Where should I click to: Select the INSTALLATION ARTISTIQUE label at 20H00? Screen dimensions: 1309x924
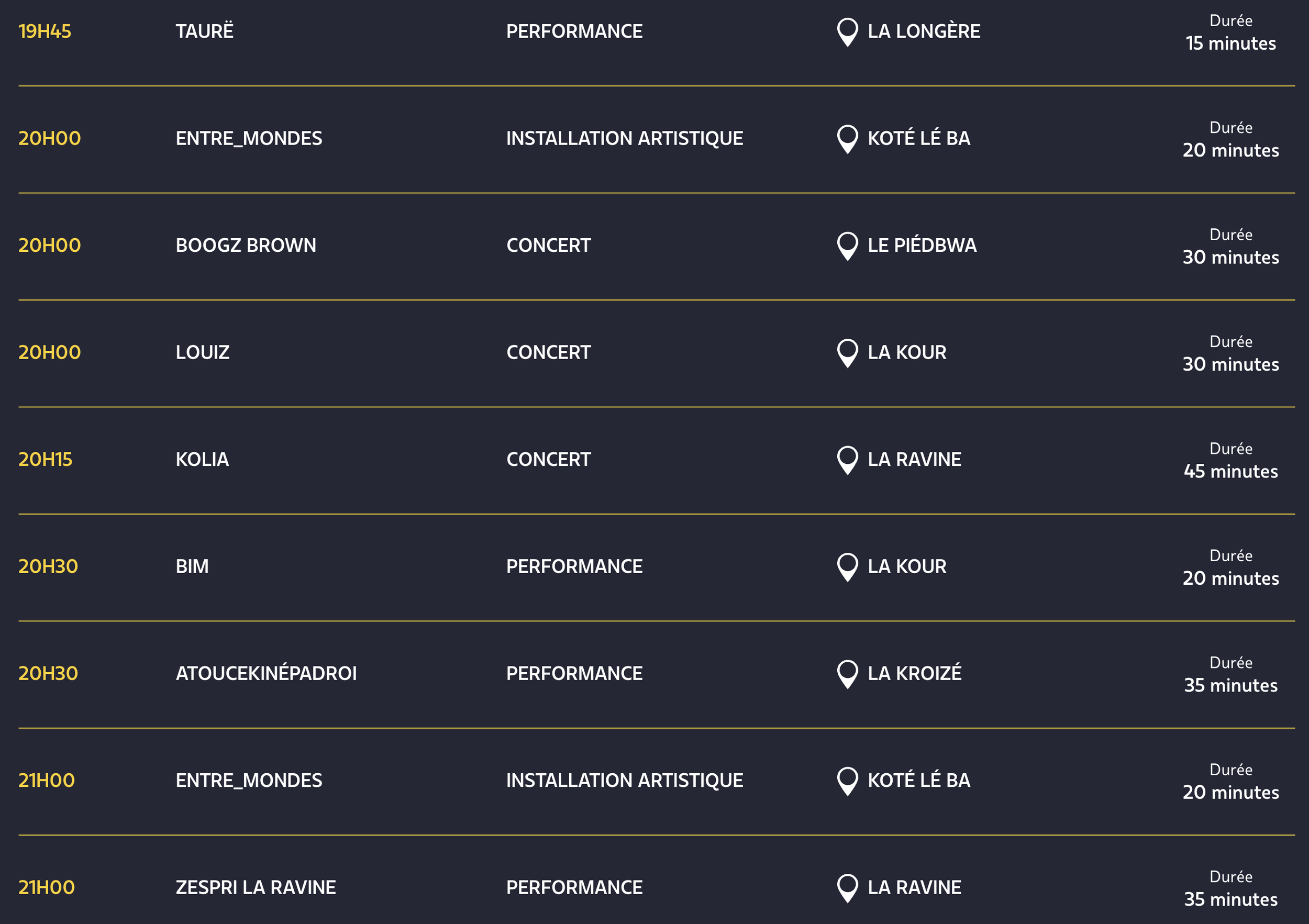[x=624, y=138]
